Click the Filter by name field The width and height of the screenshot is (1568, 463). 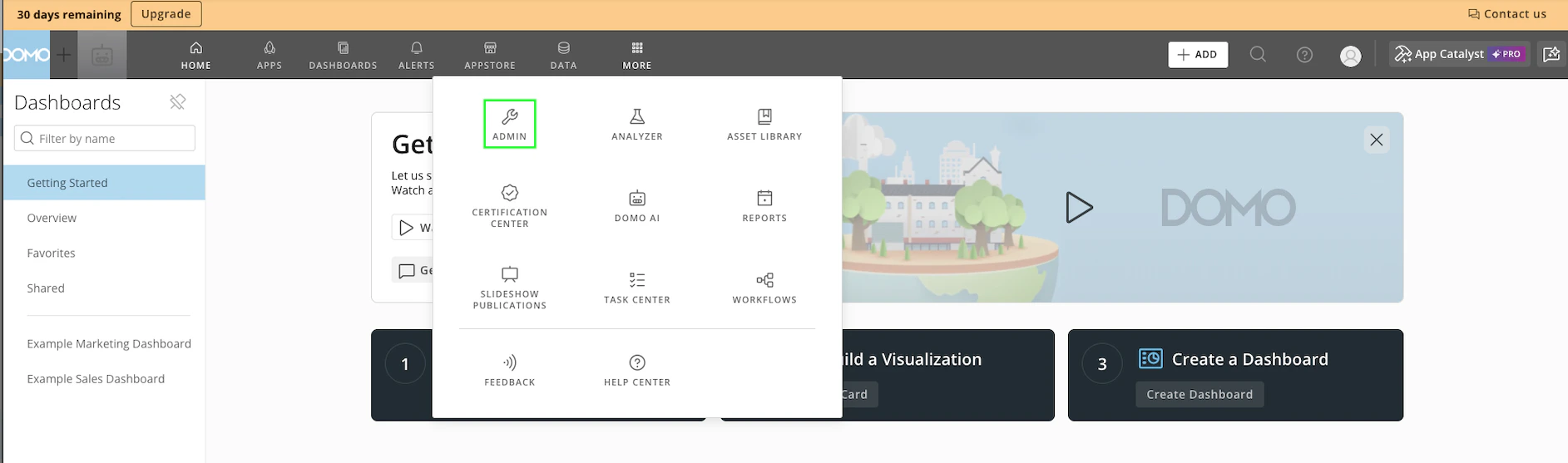click(x=105, y=138)
